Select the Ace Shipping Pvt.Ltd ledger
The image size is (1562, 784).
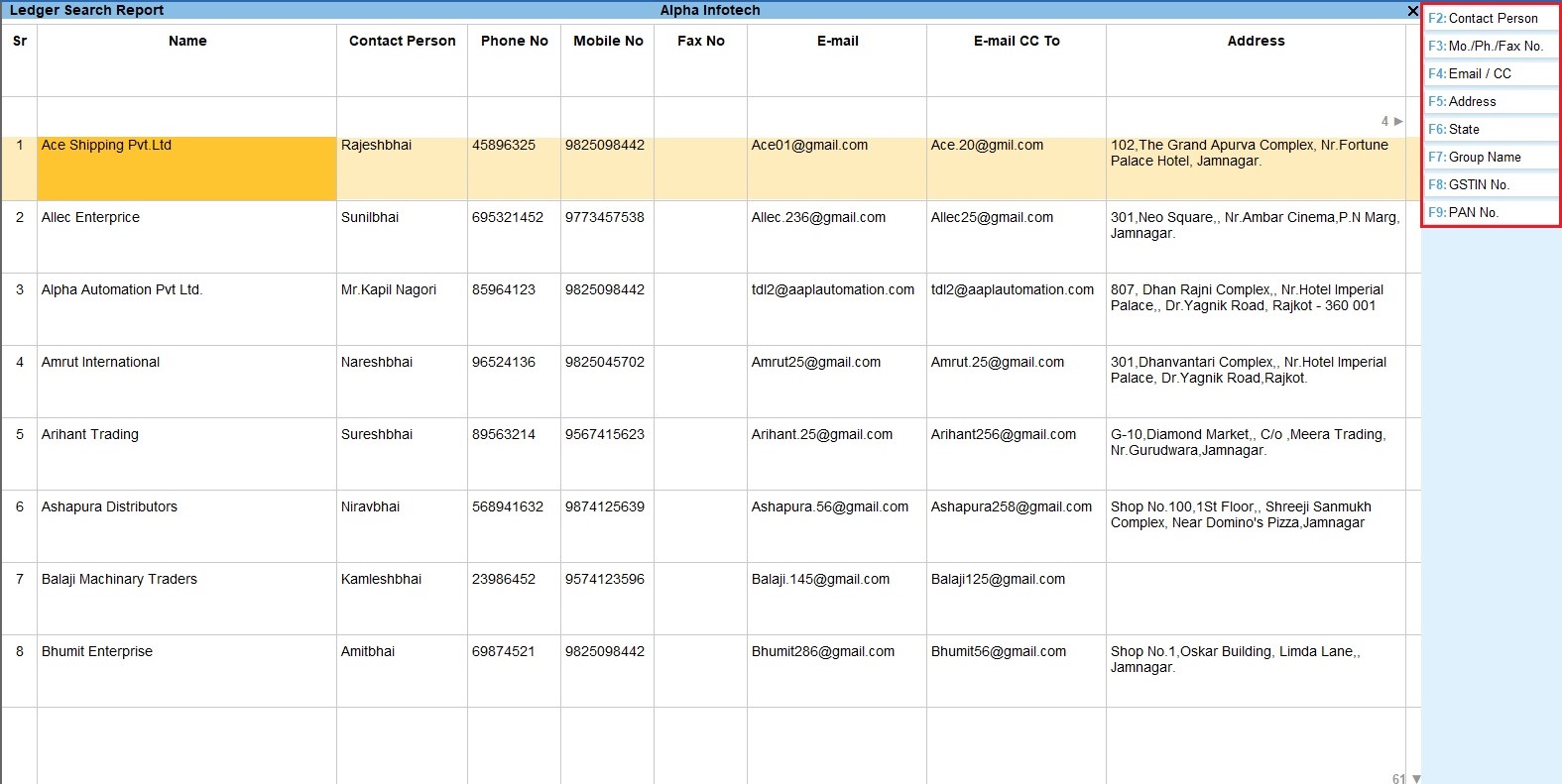click(x=106, y=145)
